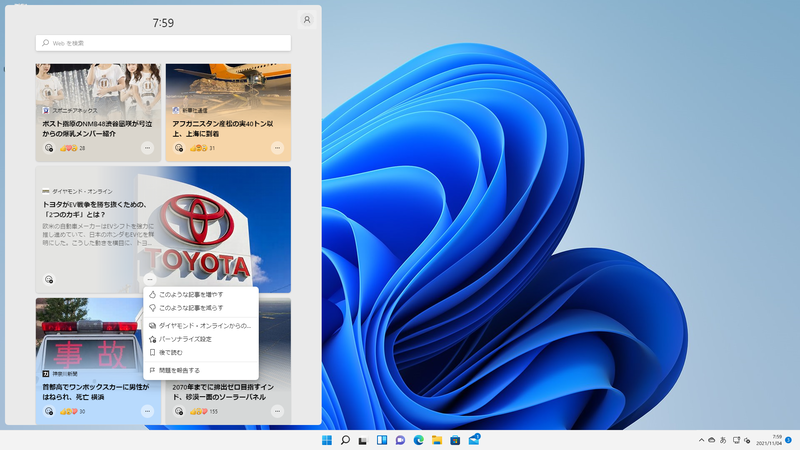This screenshot has height=450, width=800.
Task: Close the Toyota card's three-dot options button
Action: [x=149, y=279]
